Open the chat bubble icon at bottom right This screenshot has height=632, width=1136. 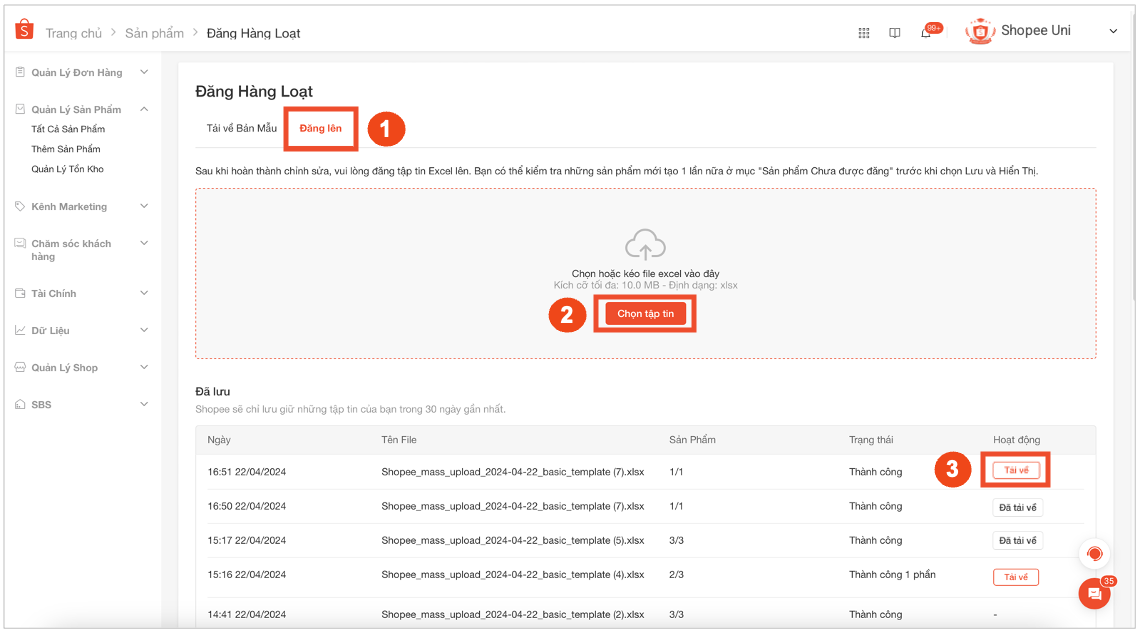click(1094, 593)
